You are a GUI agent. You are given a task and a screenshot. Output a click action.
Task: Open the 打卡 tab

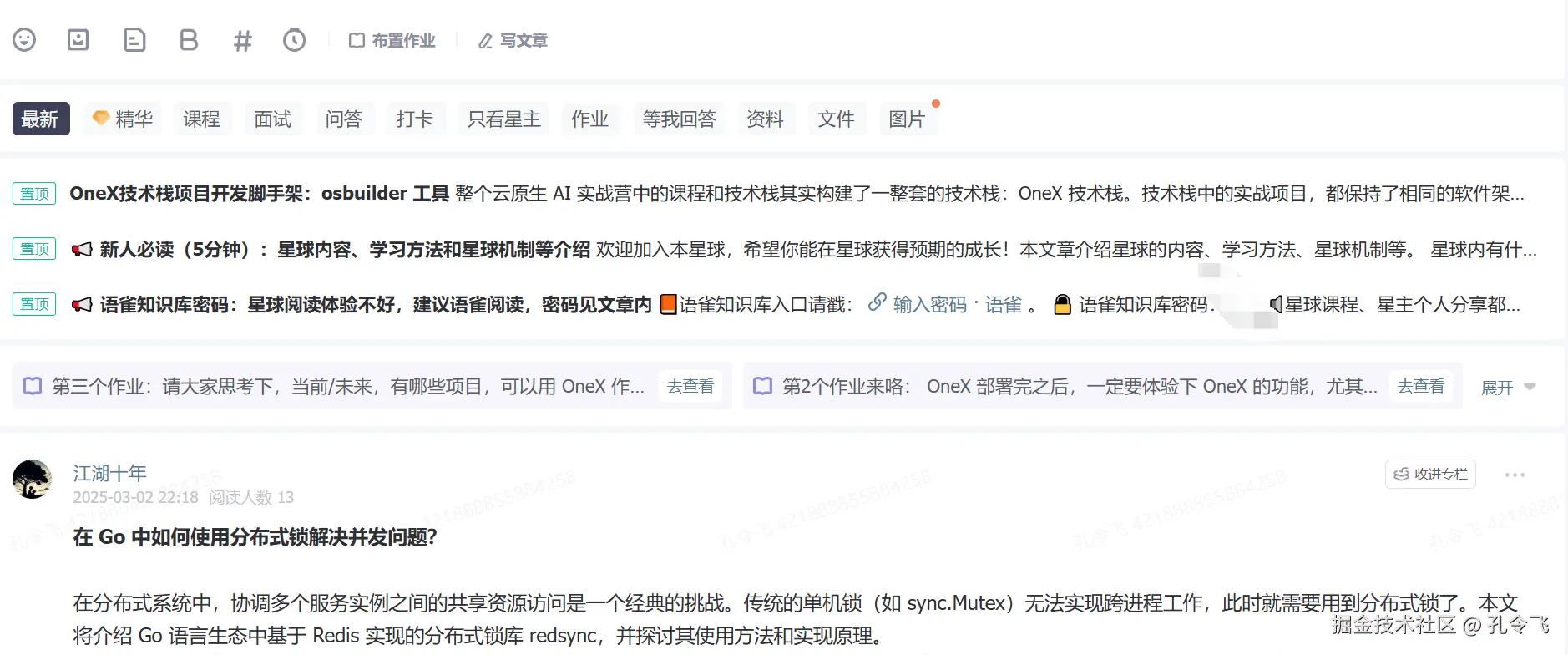[x=415, y=119]
